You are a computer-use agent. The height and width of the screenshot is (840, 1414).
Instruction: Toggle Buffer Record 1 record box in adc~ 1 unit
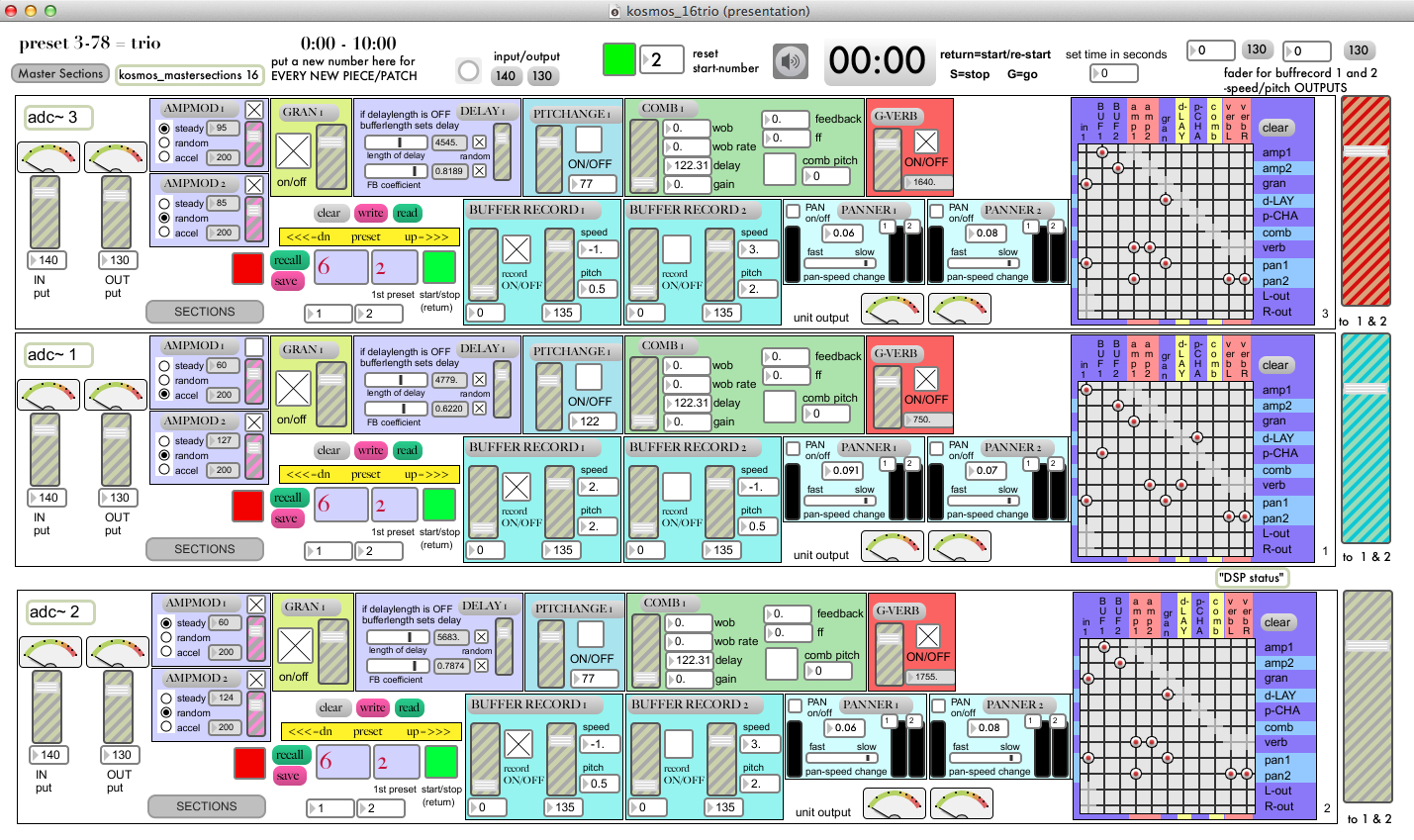click(x=516, y=487)
